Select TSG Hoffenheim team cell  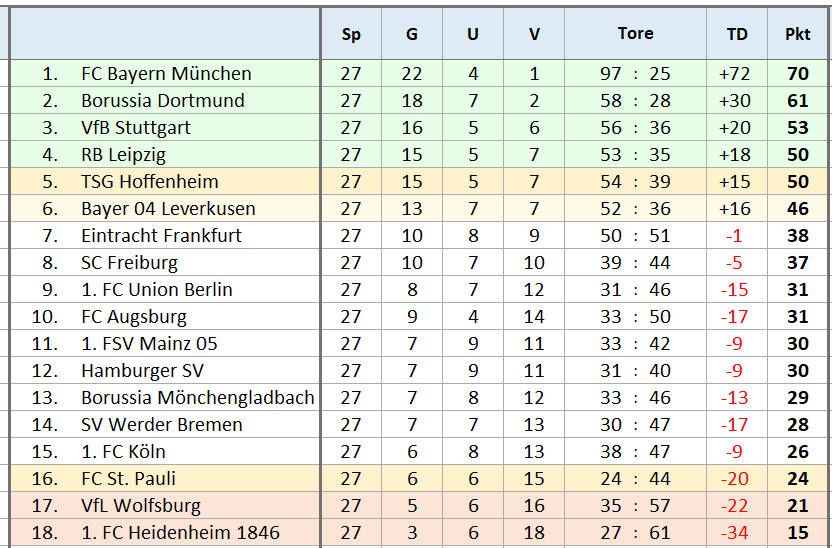pos(150,182)
